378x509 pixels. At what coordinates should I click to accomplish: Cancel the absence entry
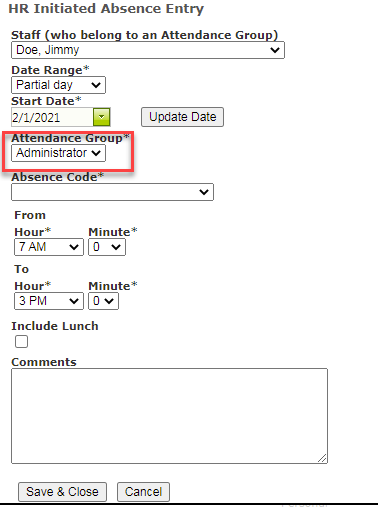[x=143, y=492]
